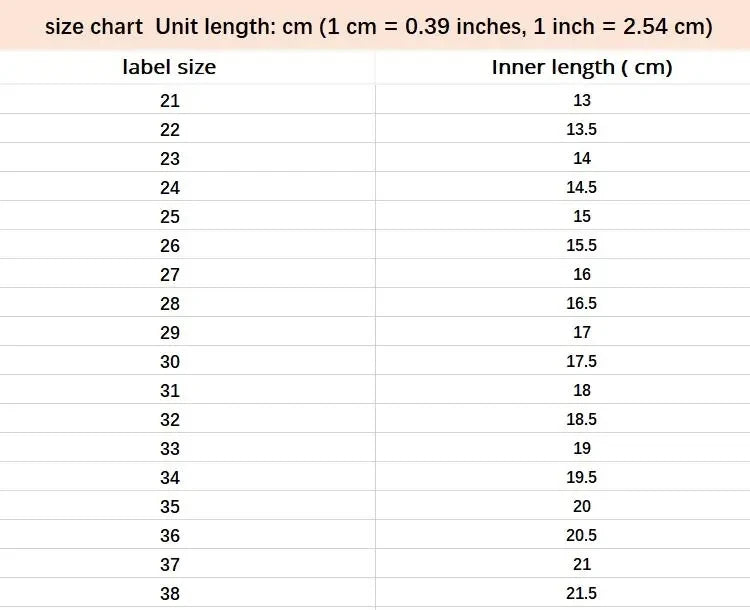Click the inner length 14.5 cell
This screenshot has width=750, height=610.
(582, 187)
